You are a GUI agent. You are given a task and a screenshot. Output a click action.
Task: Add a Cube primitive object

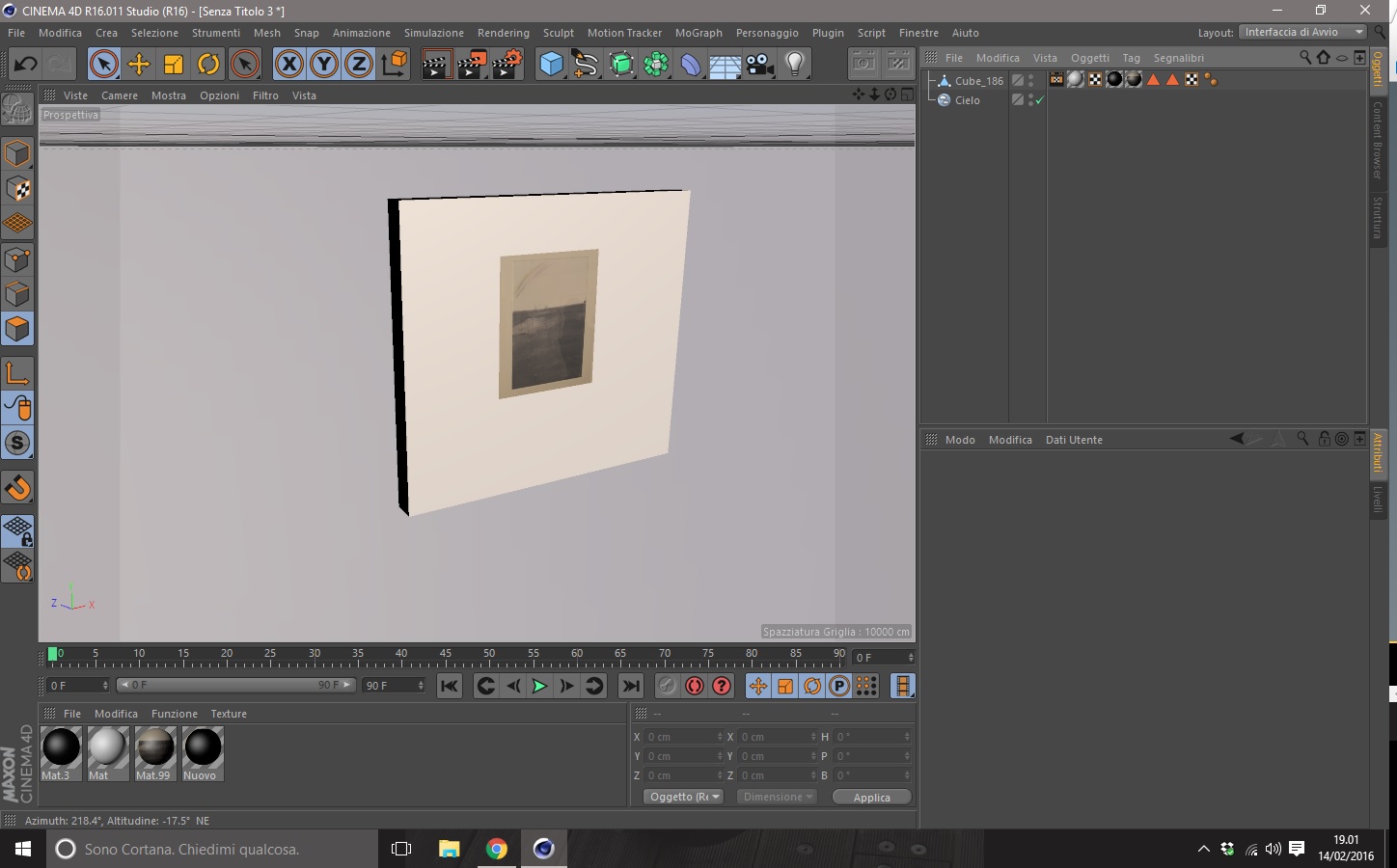[551, 65]
